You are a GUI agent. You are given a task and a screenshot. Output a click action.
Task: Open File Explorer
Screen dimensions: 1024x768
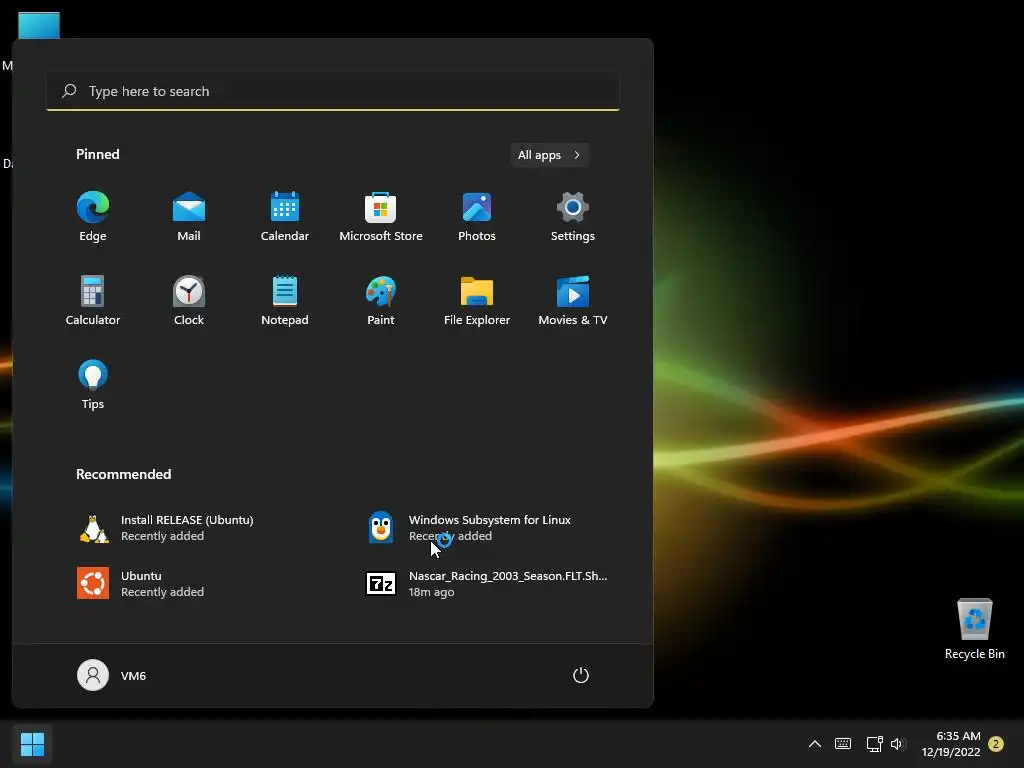coord(477,300)
